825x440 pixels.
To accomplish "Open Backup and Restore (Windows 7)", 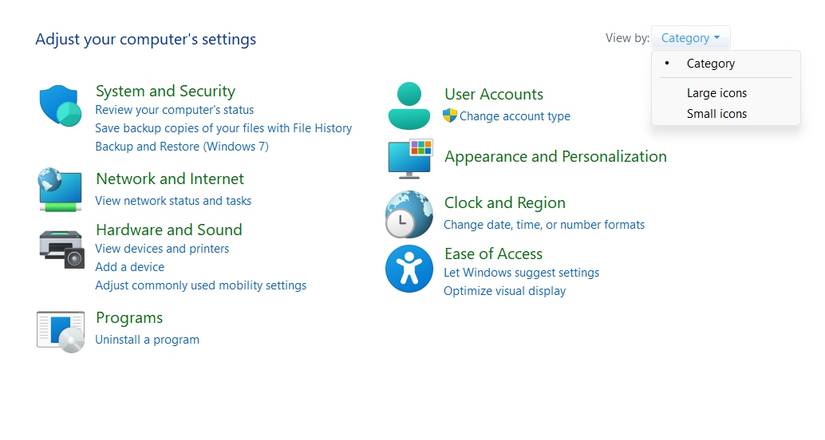I will point(181,146).
